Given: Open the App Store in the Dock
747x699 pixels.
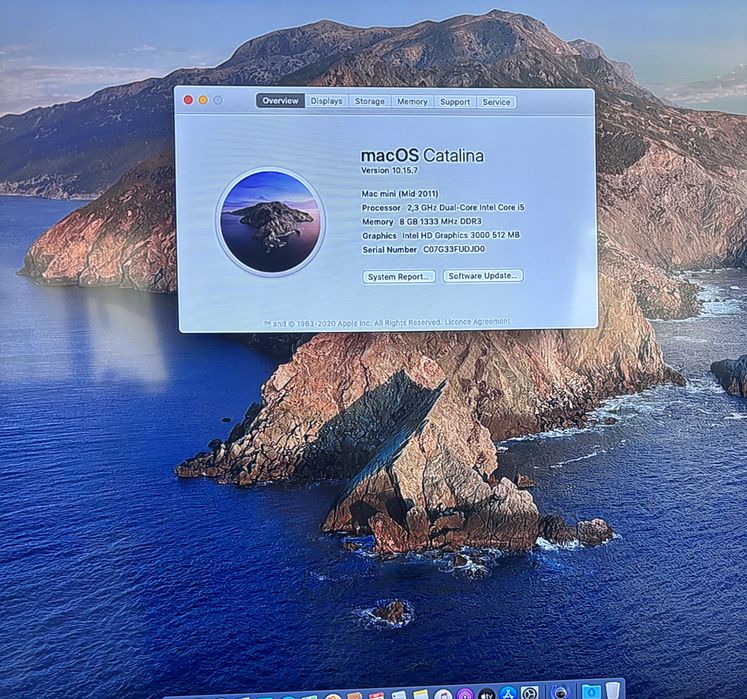Looking at the screenshot, I should pos(508,694).
